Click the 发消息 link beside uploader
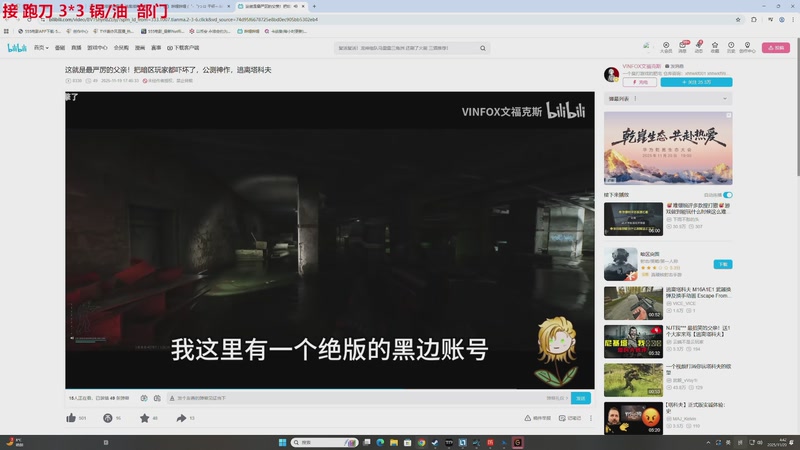This screenshot has width=800, height=450. tap(674, 66)
